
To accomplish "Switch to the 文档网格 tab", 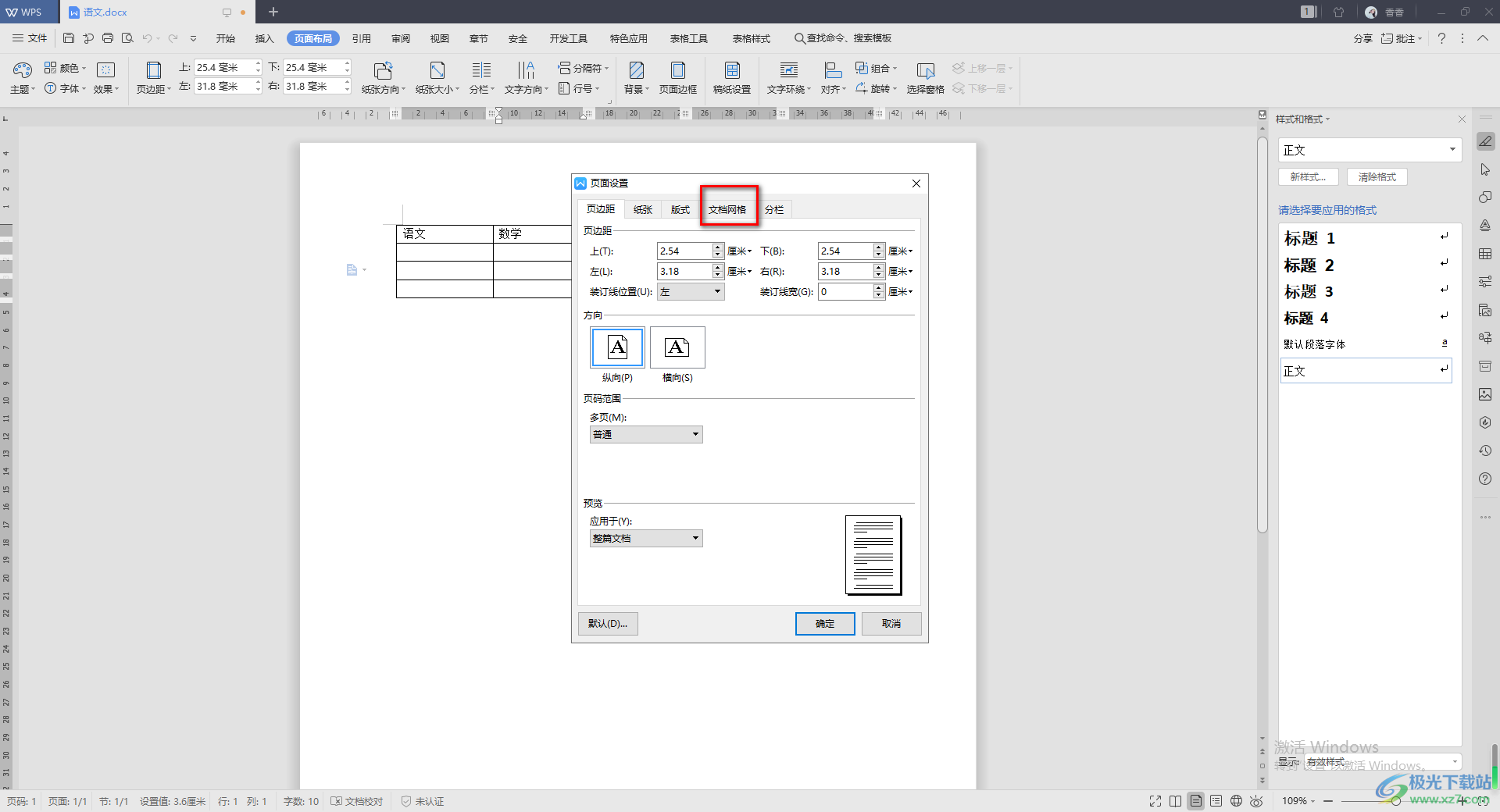I will point(727,209).
